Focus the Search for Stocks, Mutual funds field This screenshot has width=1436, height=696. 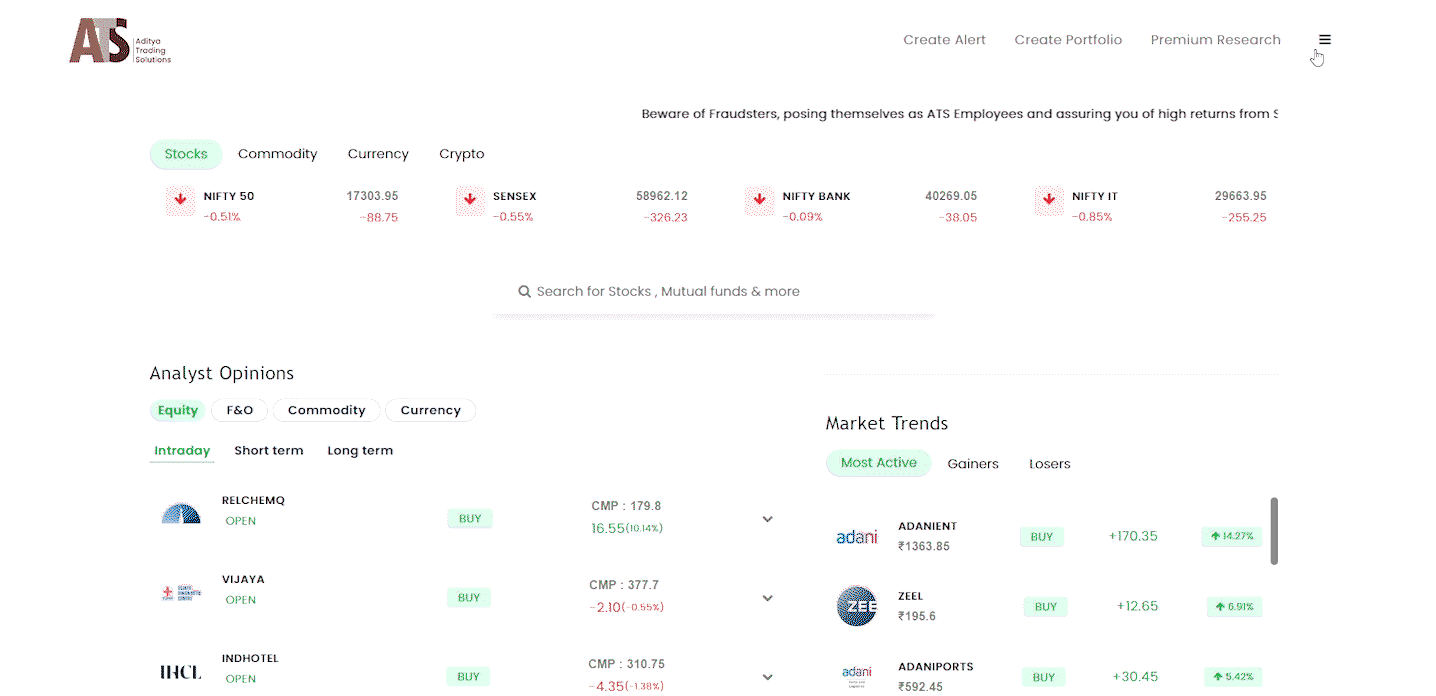(714, 292)
